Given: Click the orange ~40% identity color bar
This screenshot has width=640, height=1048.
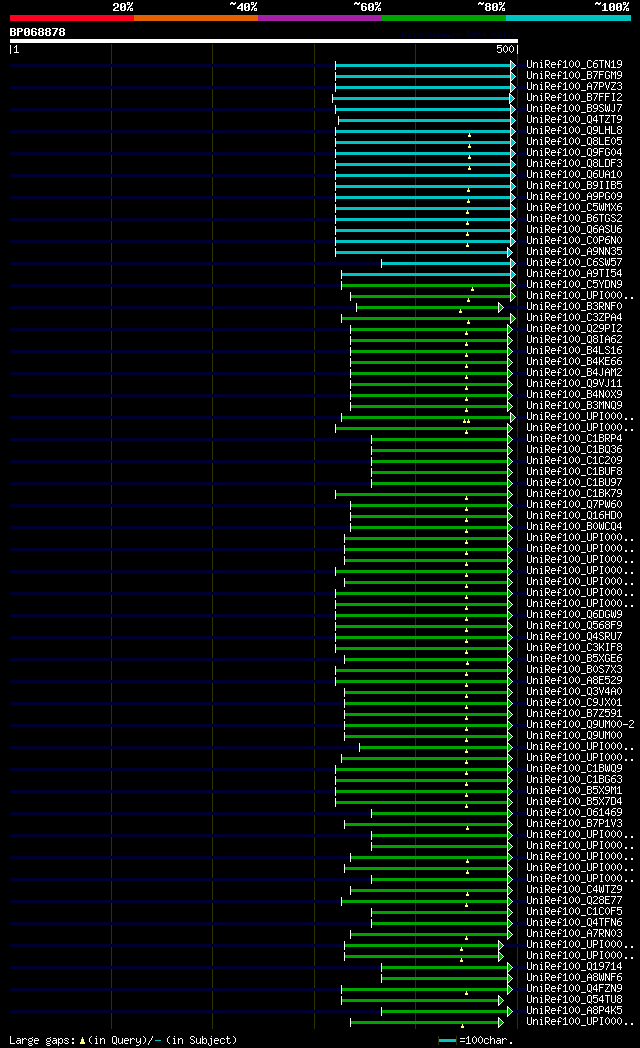Looking at the screenshot, I should tap(196, 18).
